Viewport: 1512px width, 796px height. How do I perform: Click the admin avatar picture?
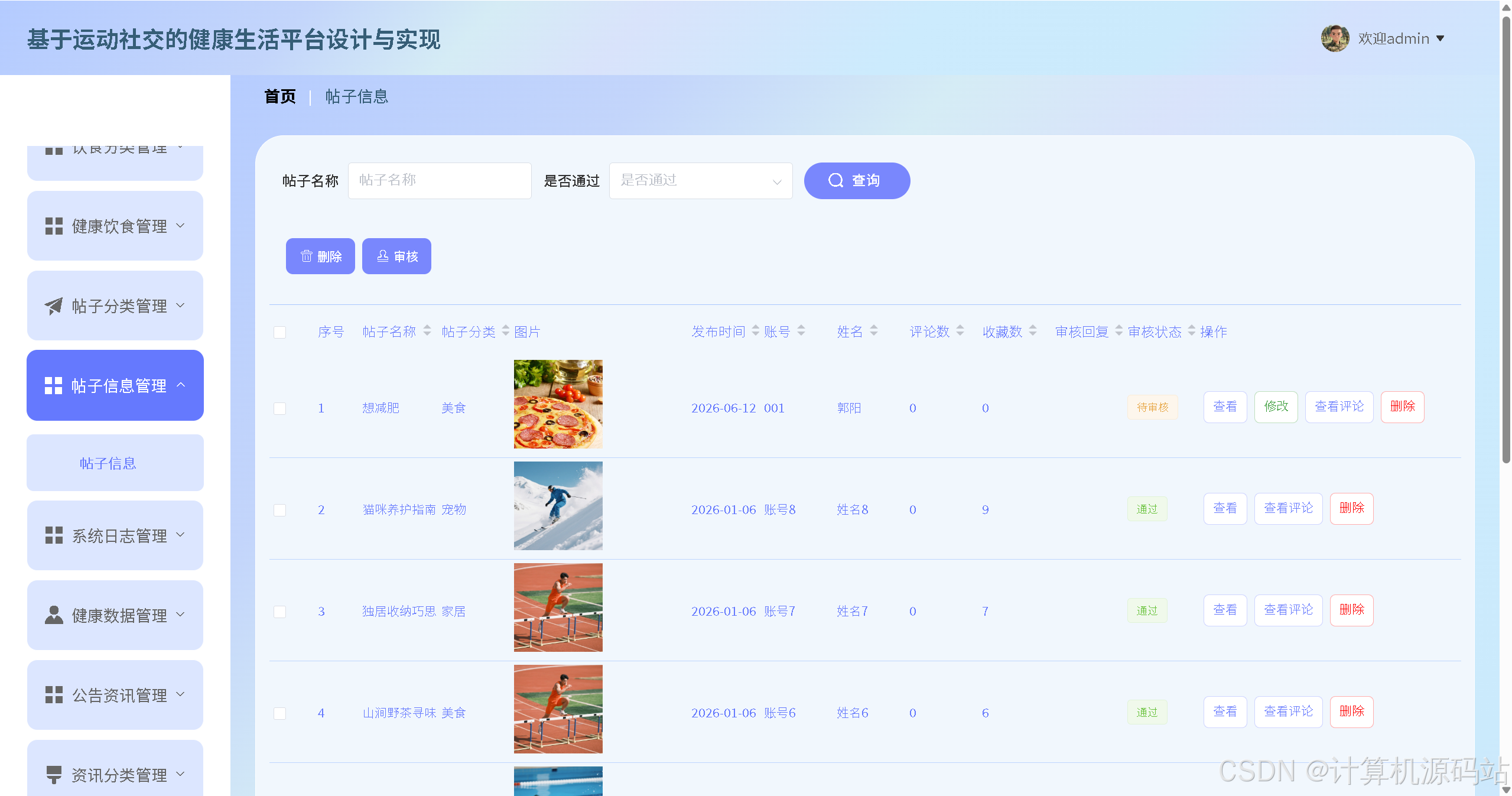coord(1335,38)
